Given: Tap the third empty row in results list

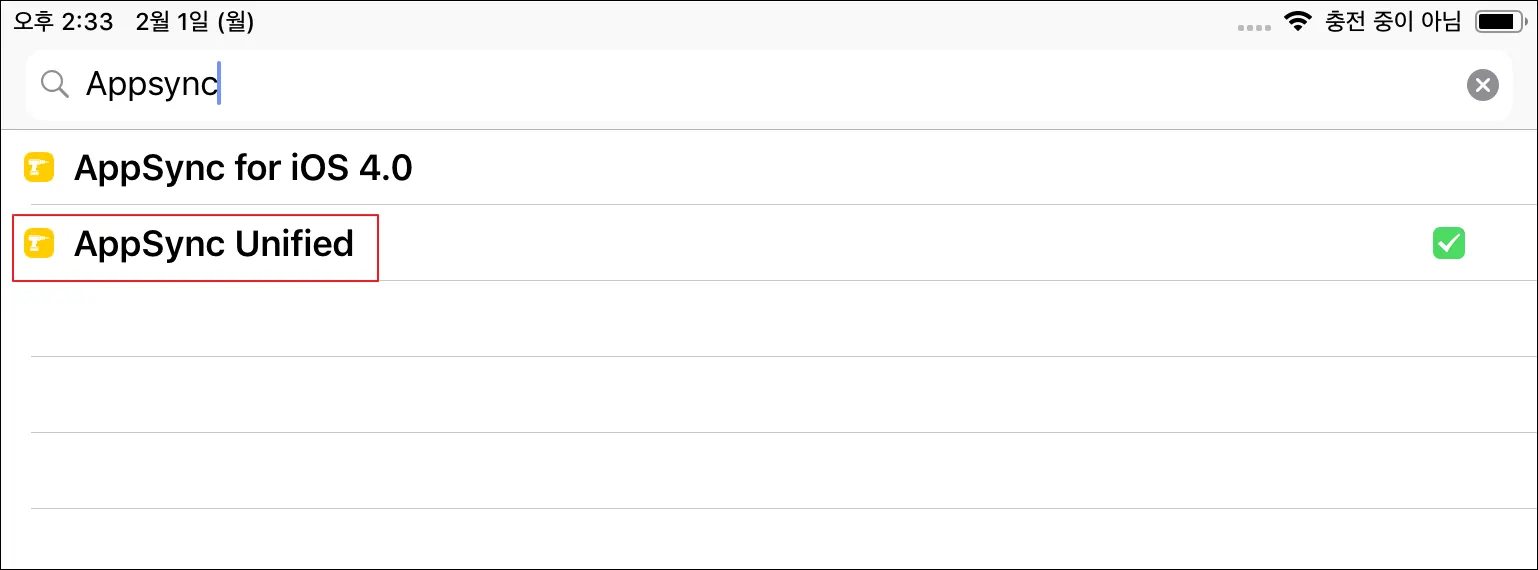Looking at the screenshot, I should click(x=769, y=471).
